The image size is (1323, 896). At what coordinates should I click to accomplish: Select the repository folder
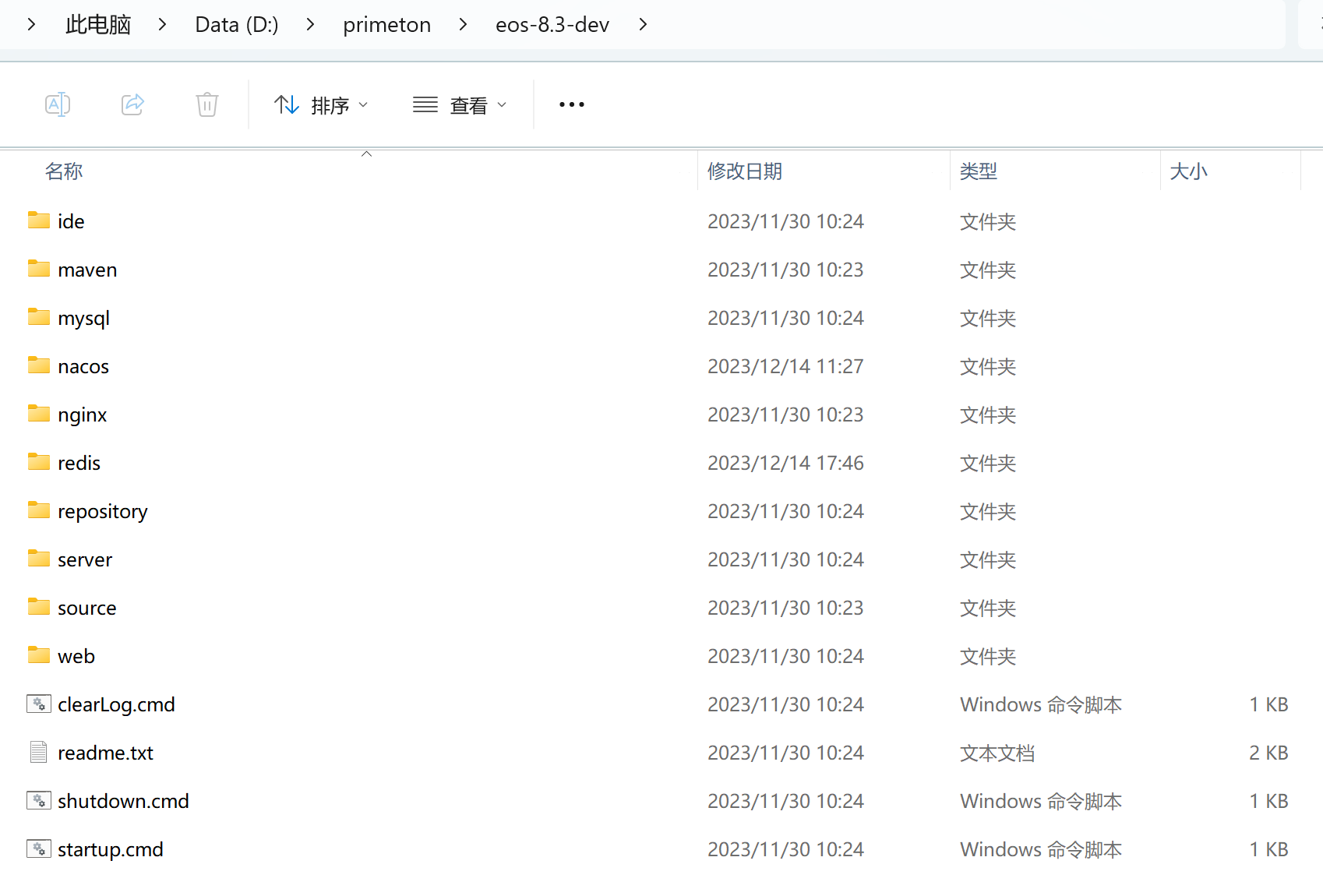(x=102, y=511)
